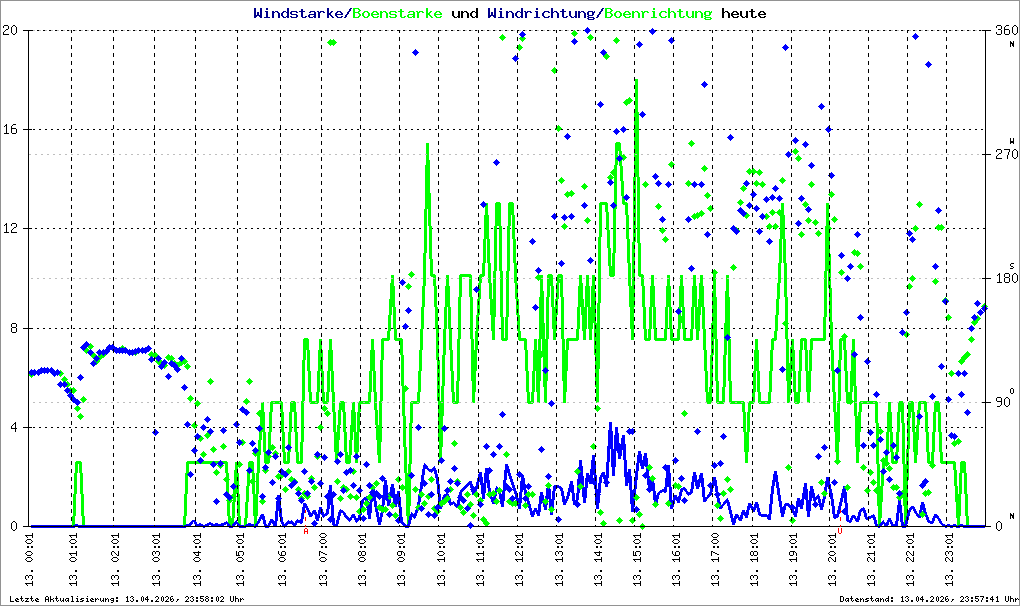The height and width of the screenshot is (606, 1020).
Task: Click time label '13. 17:00'
Action: [x=715, y=559]
